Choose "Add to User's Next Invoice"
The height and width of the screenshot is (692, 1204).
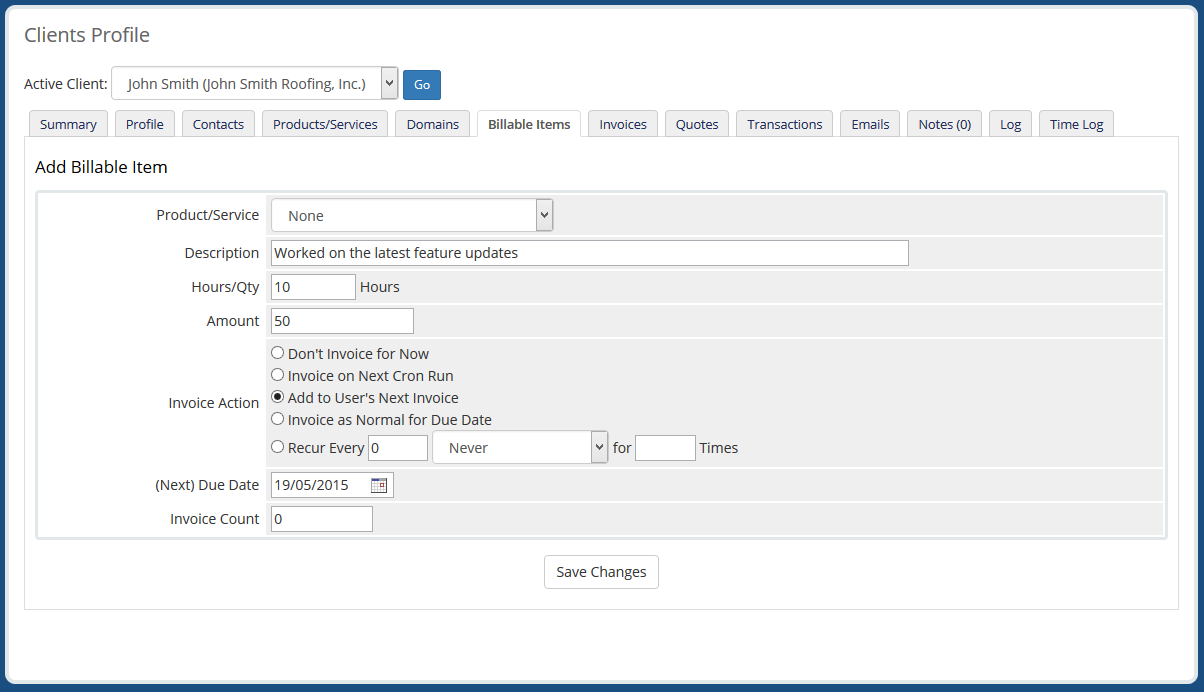tap(277, 396)
